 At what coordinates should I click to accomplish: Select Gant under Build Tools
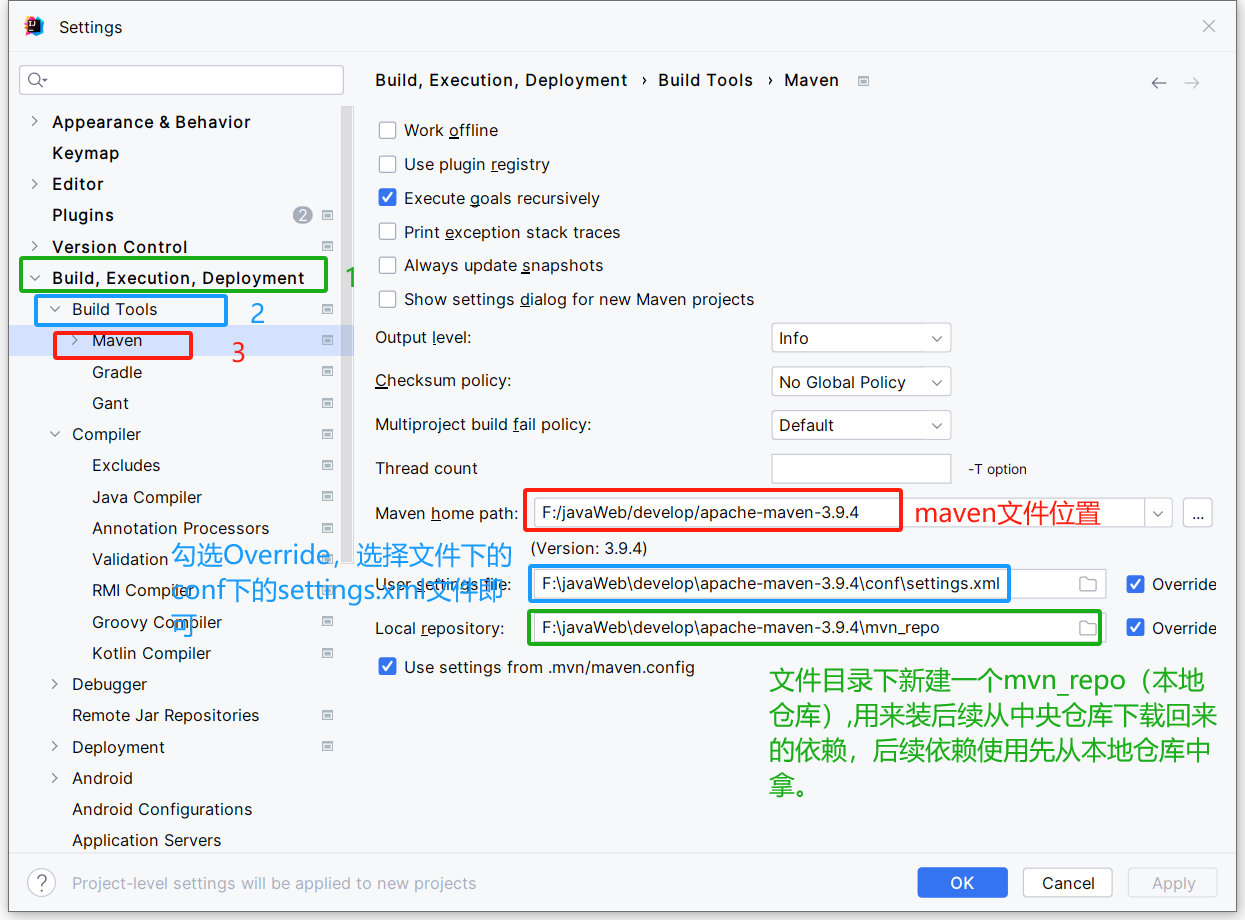pyautogui.click(x=110, y=403)
